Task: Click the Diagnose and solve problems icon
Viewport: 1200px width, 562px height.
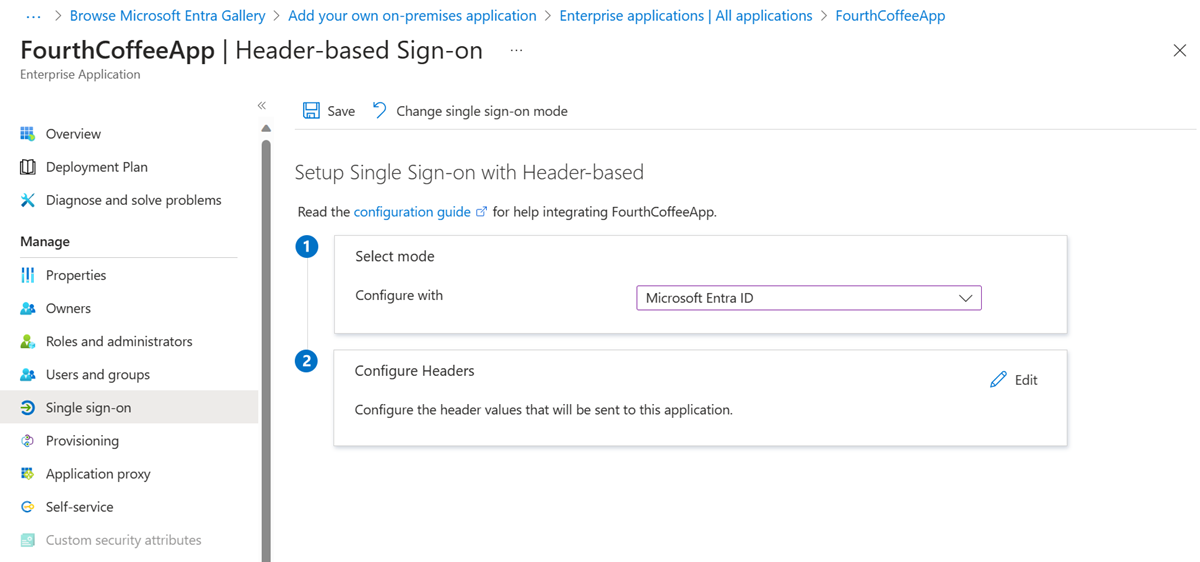Action: (x=28, y=200)
